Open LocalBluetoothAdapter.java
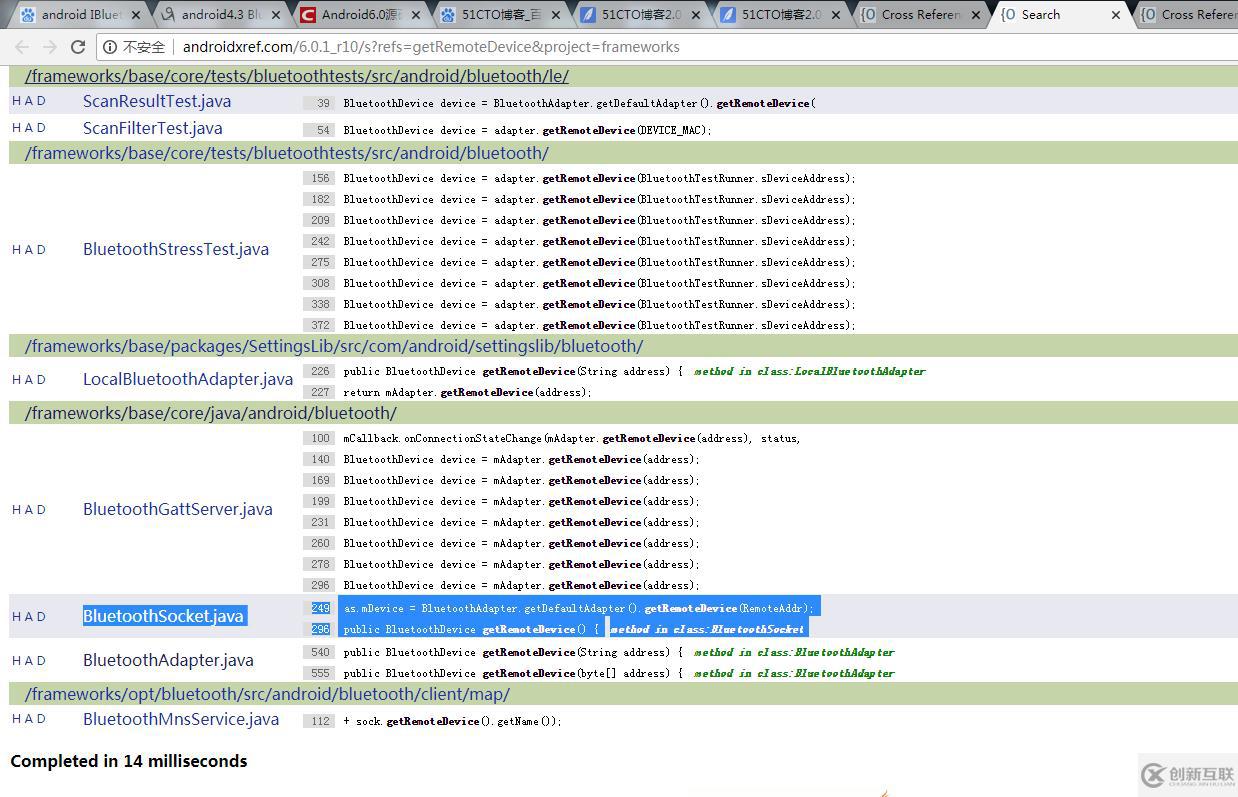This screenshot has height=797, width=1238. pyautogui.click(x=188, y=379)
